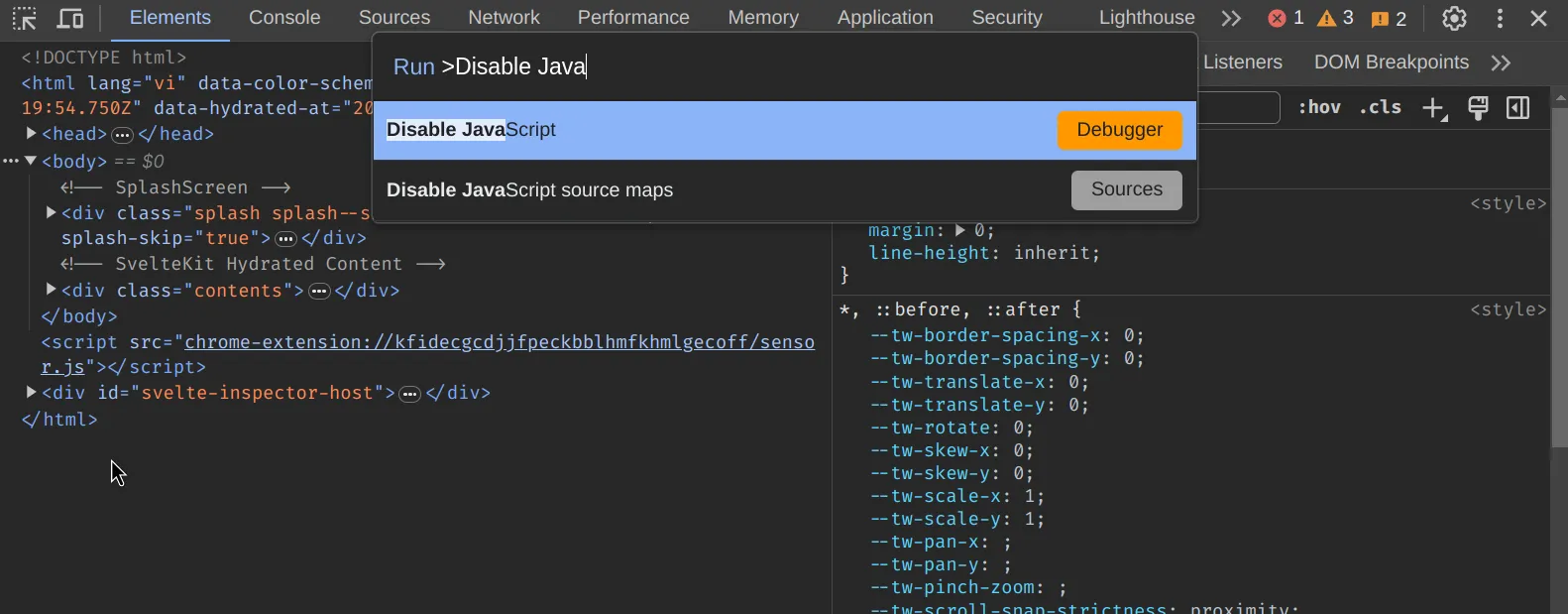Click the styles pane vertical scrollbar thumb

(x=1559, y=278)
